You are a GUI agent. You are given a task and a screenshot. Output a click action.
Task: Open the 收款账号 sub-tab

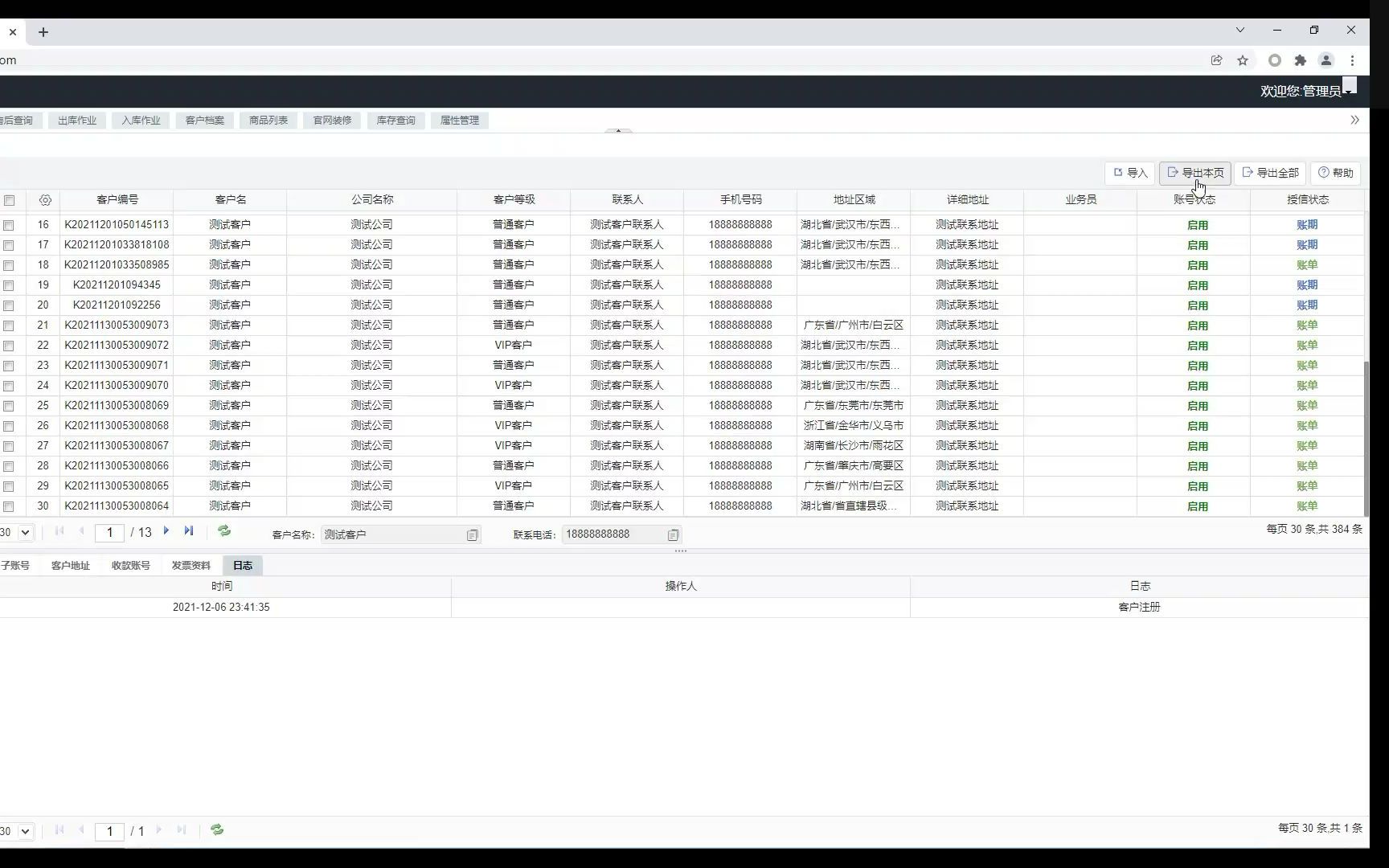[131, 566]
